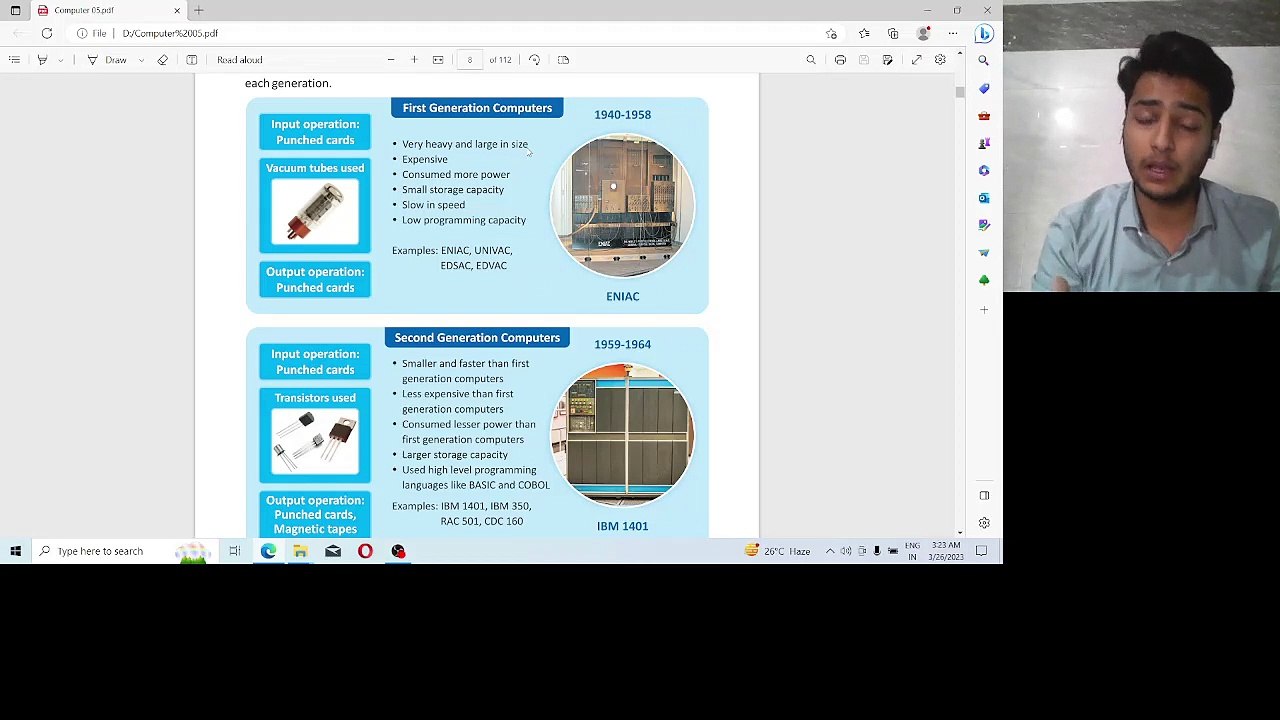Open the green tree icon in sidebar
The height and width of the screenshot is (720, 1280).
pyautogui.click(x=984, y=280)
